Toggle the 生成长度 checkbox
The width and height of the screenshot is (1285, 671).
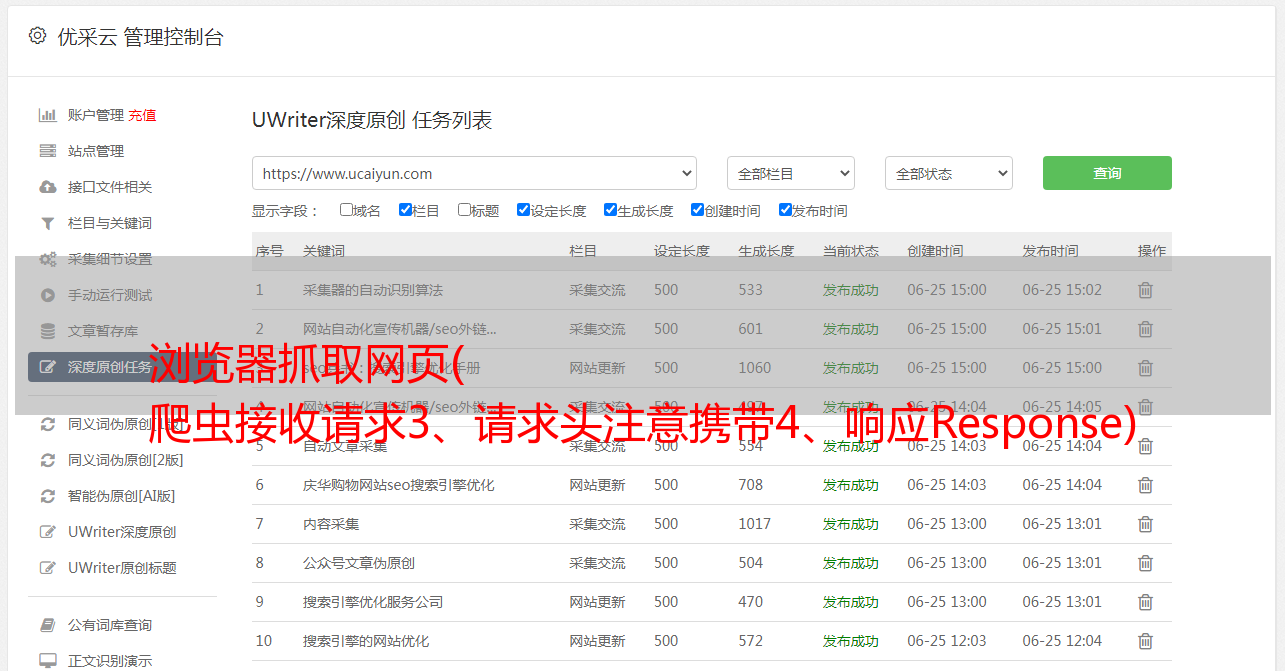tap(610, 210)
